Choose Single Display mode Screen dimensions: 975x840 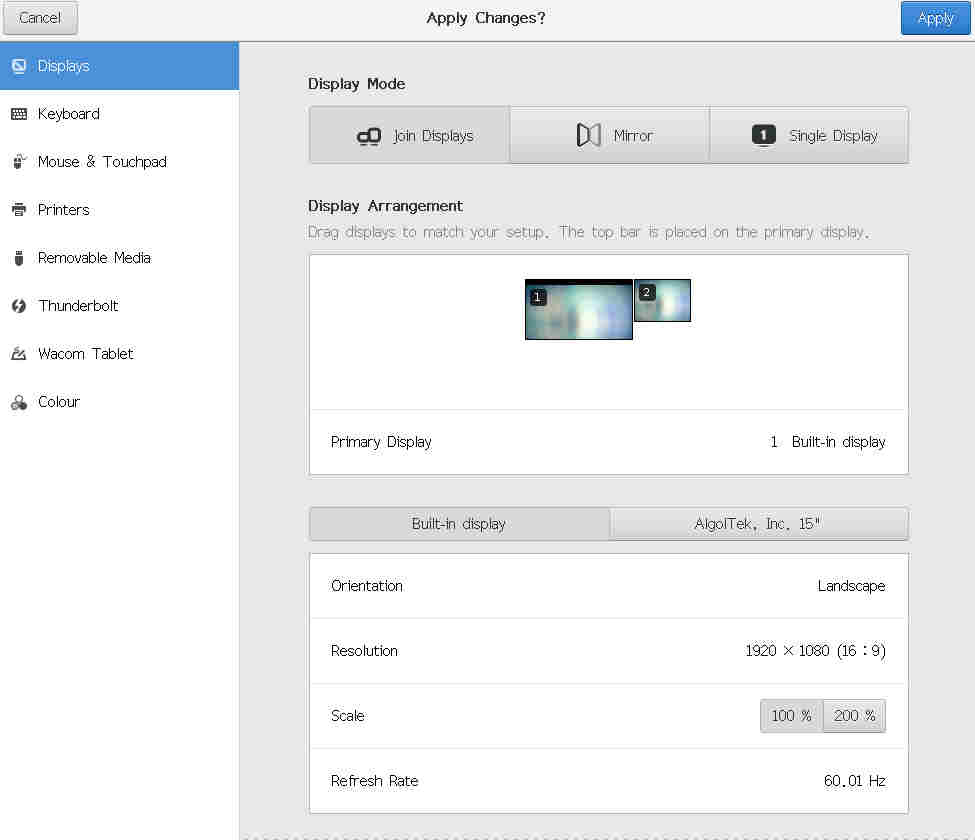click(x=809, y=135)
